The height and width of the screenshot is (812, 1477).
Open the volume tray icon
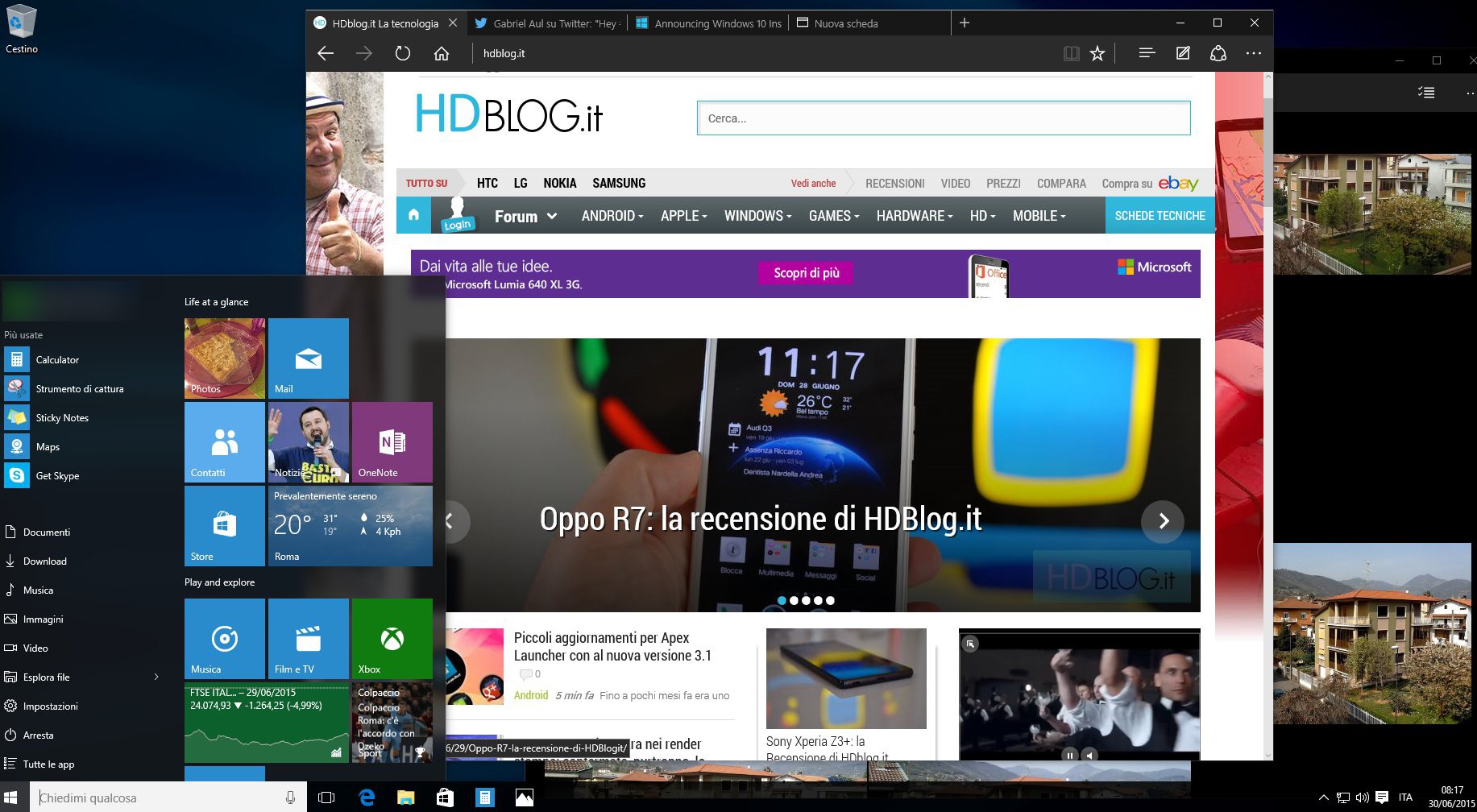(1362, 797)
